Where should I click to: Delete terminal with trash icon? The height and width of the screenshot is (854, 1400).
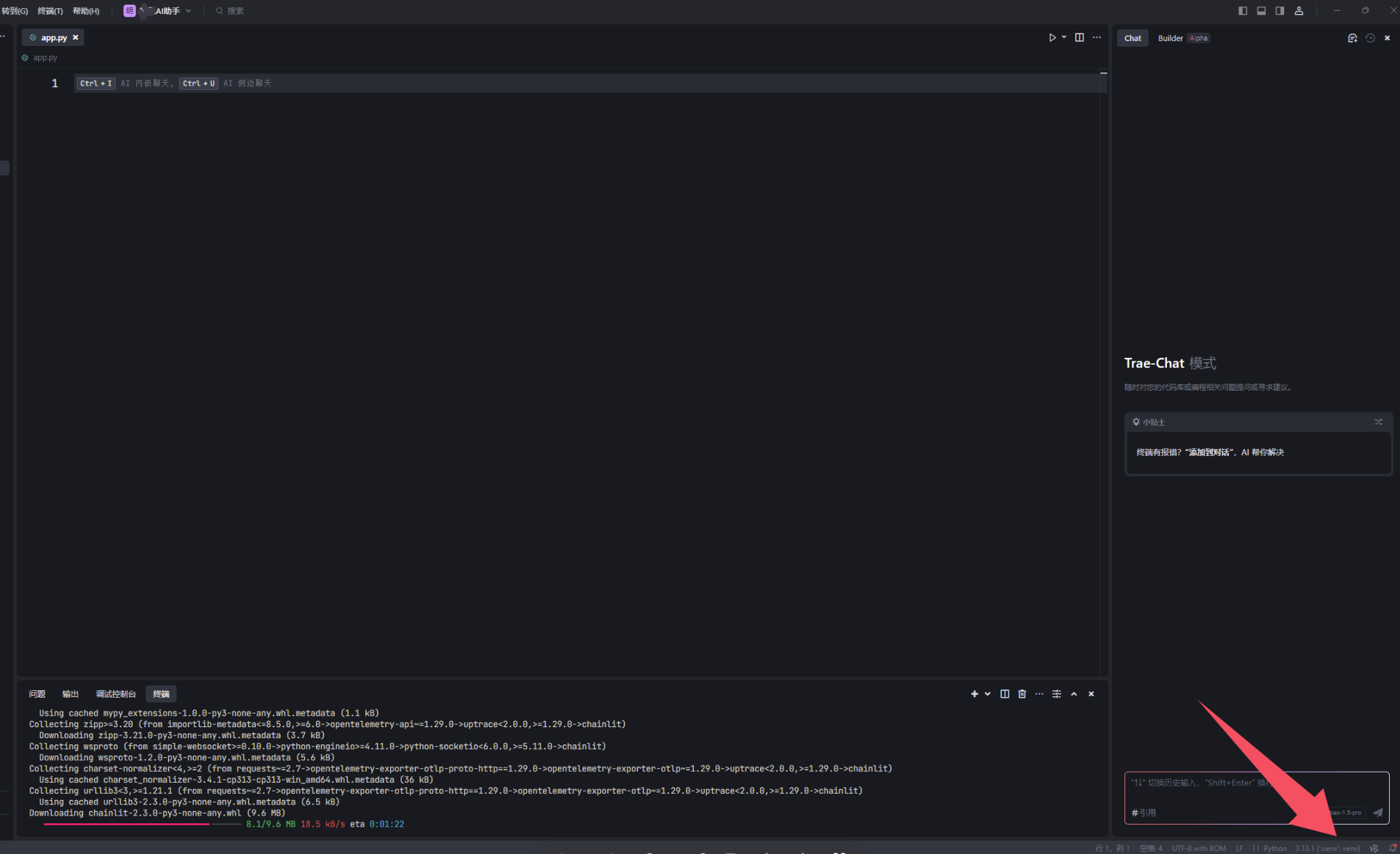(x=1022, y=694)
